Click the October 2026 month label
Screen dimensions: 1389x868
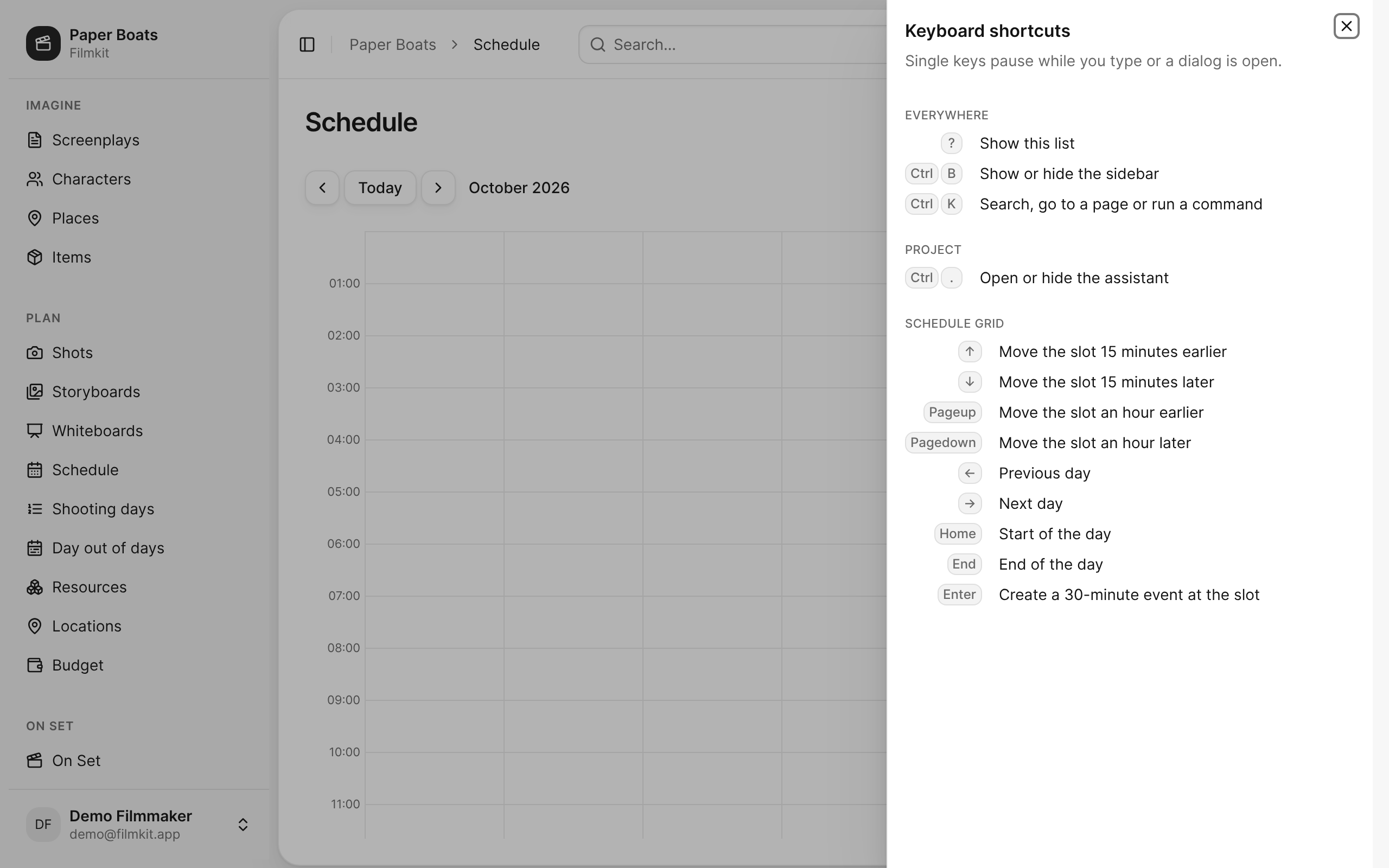point(519,188)
